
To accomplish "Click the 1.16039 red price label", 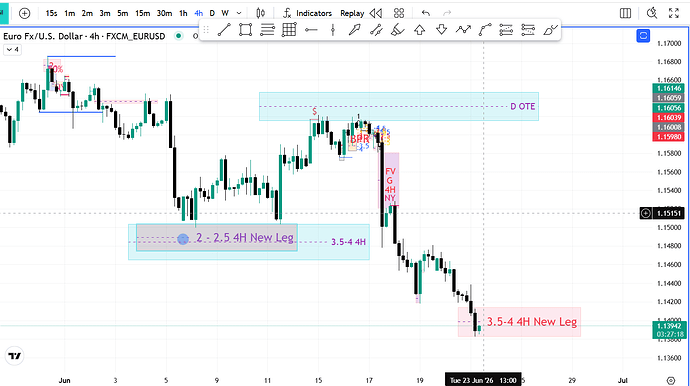I will (x=668, y=118).
